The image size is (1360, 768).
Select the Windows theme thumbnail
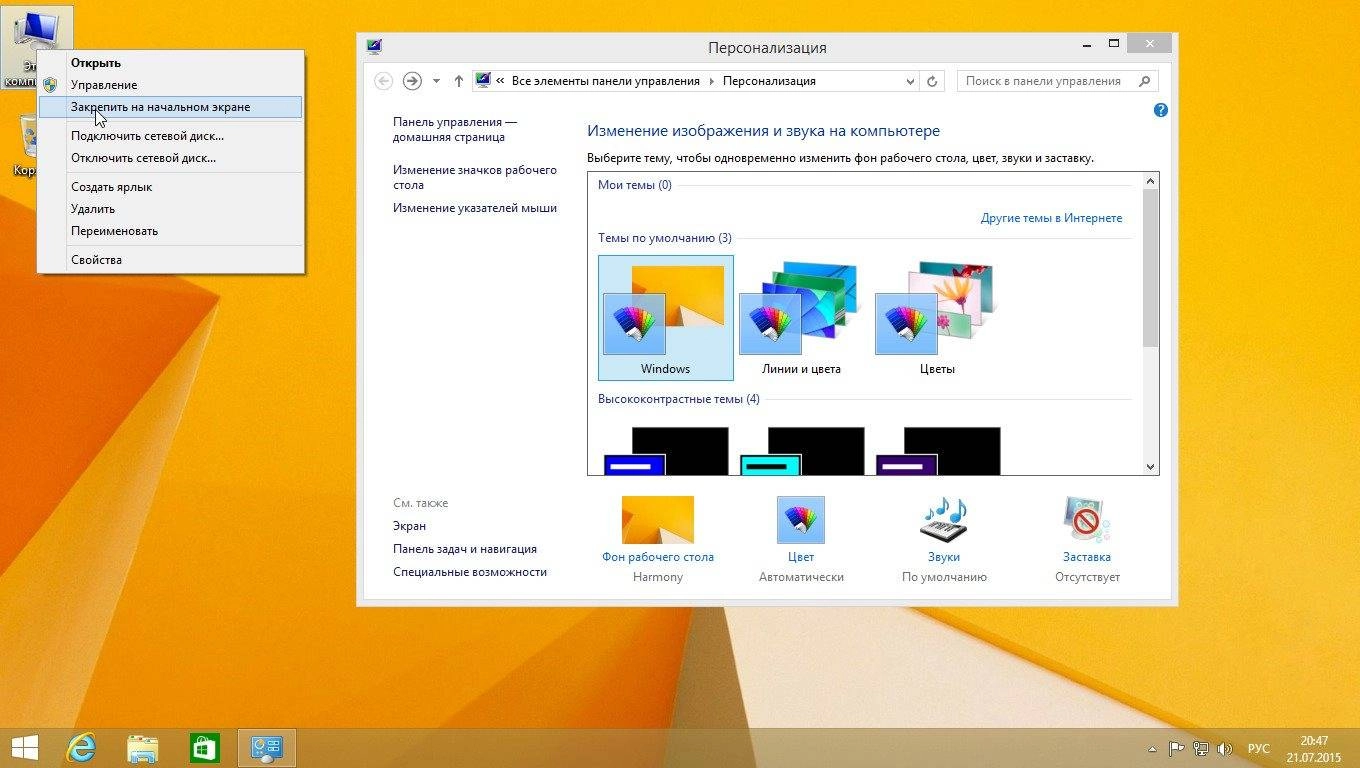click(x=666, y=318)
